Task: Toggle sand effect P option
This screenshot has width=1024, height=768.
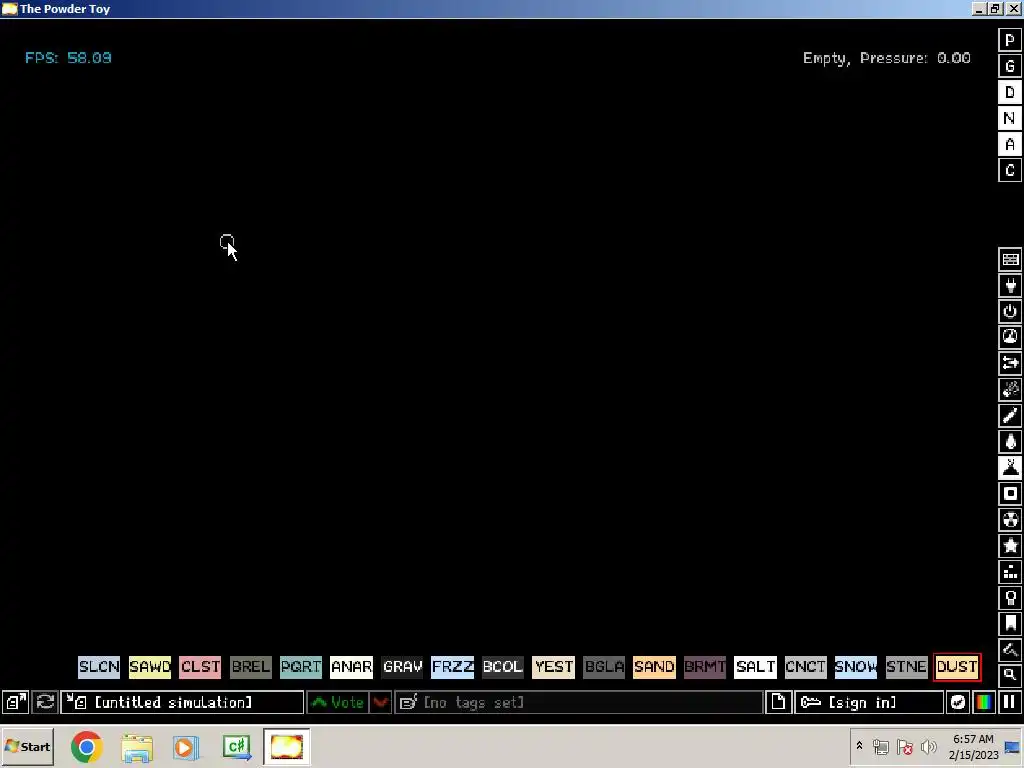Action: 1010,40
